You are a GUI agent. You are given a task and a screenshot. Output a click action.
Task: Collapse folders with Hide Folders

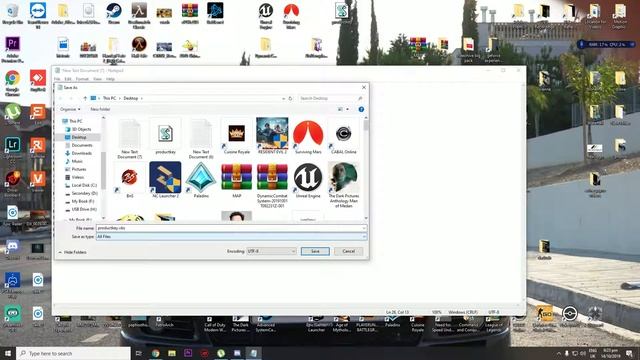tap(73, 252)
